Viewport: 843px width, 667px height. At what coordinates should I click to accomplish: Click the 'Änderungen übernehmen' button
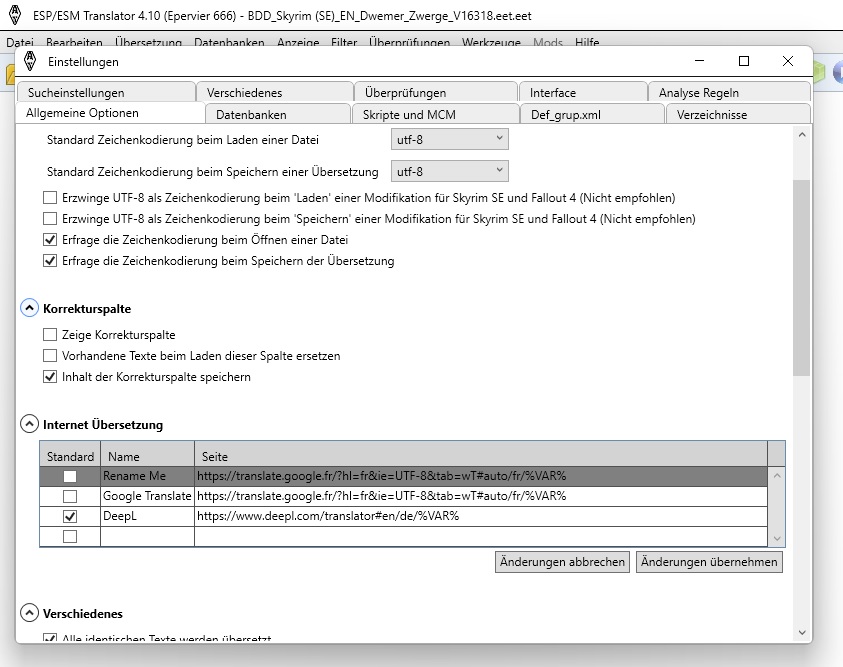(709, 562)
